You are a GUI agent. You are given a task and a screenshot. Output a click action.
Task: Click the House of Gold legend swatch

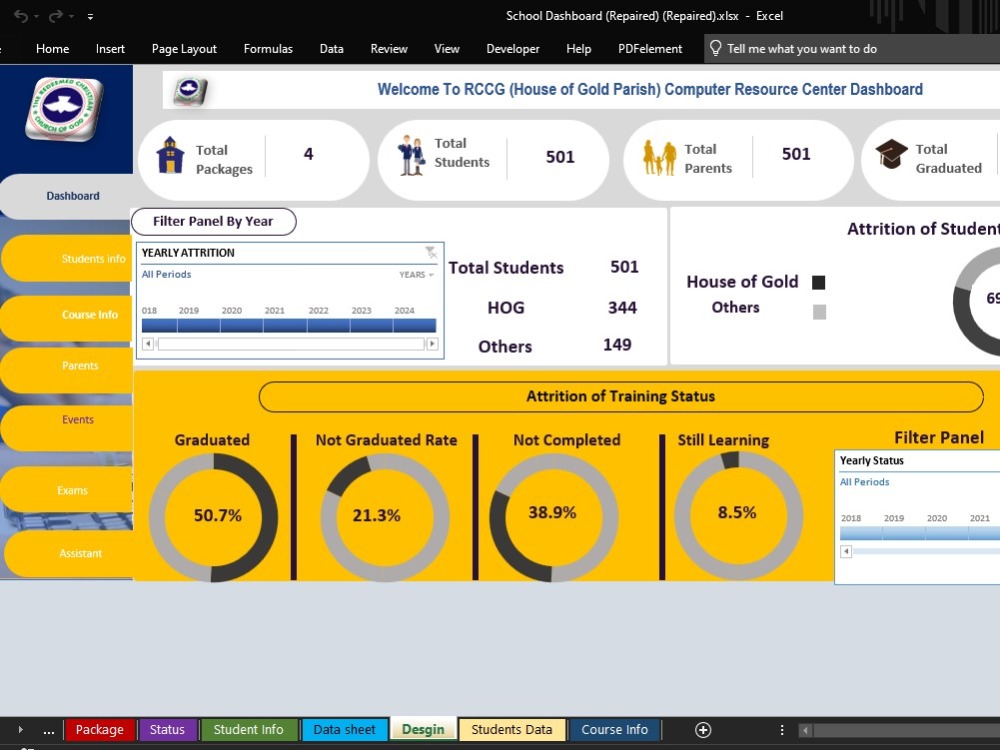[819, 283]
